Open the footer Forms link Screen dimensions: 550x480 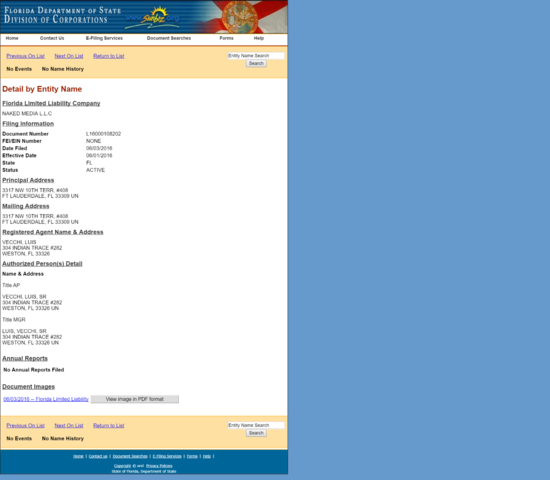pyautogui.click(x=192, y=456)
